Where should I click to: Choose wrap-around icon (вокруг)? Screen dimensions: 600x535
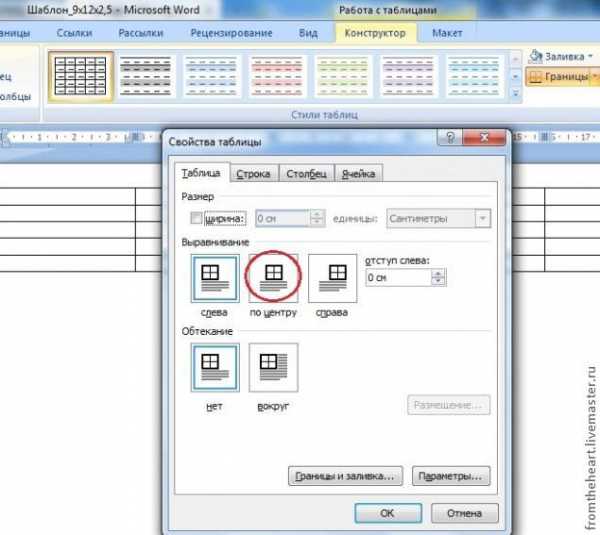pos(272,369)
